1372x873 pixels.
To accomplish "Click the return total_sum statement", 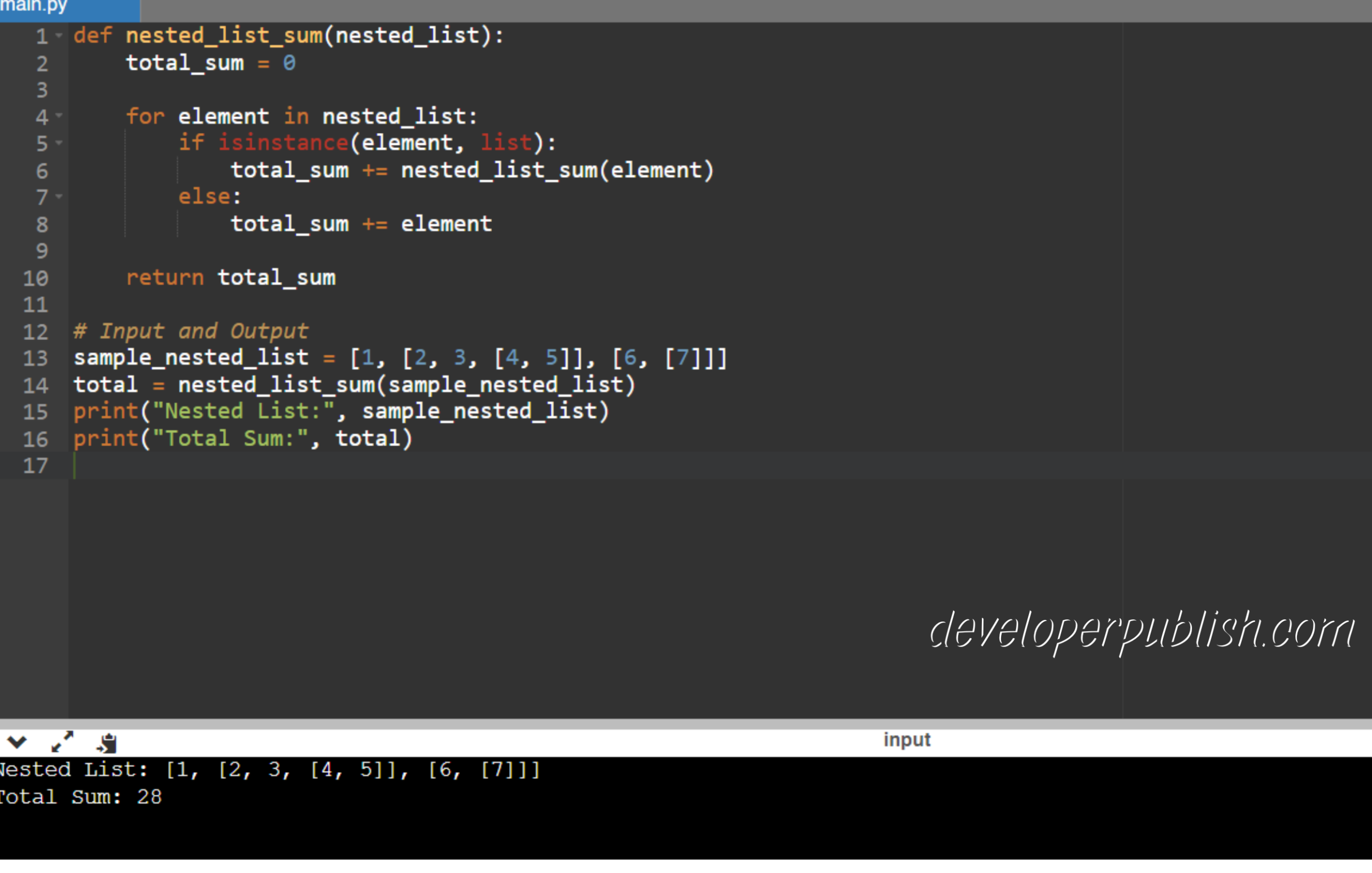I will tap(230, 278).
